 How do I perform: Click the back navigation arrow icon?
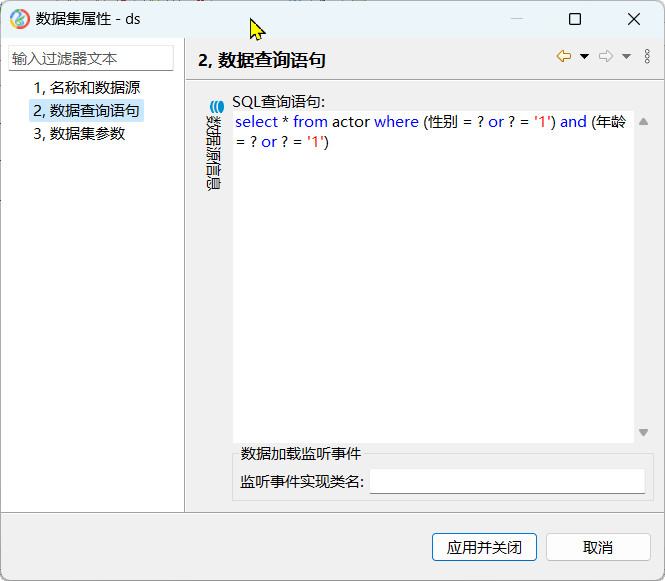(564, 56)
